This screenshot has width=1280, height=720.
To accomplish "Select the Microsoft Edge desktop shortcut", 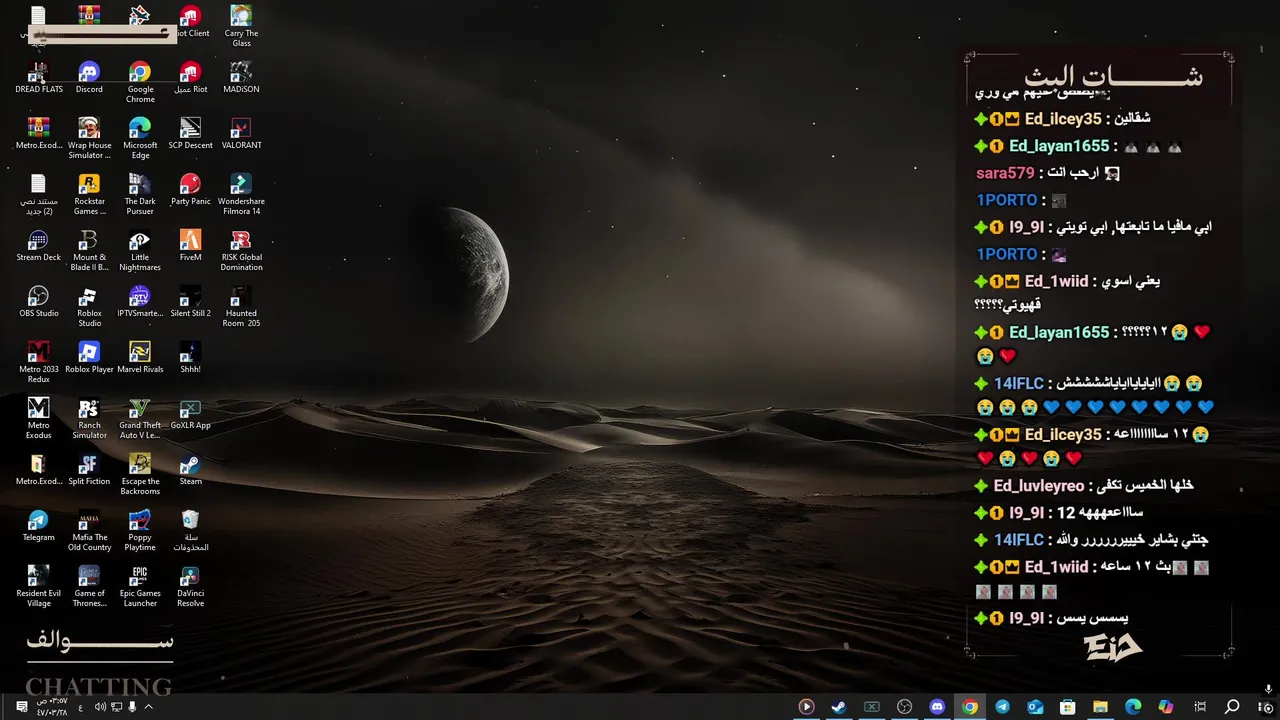I will [x=140, y=139].
